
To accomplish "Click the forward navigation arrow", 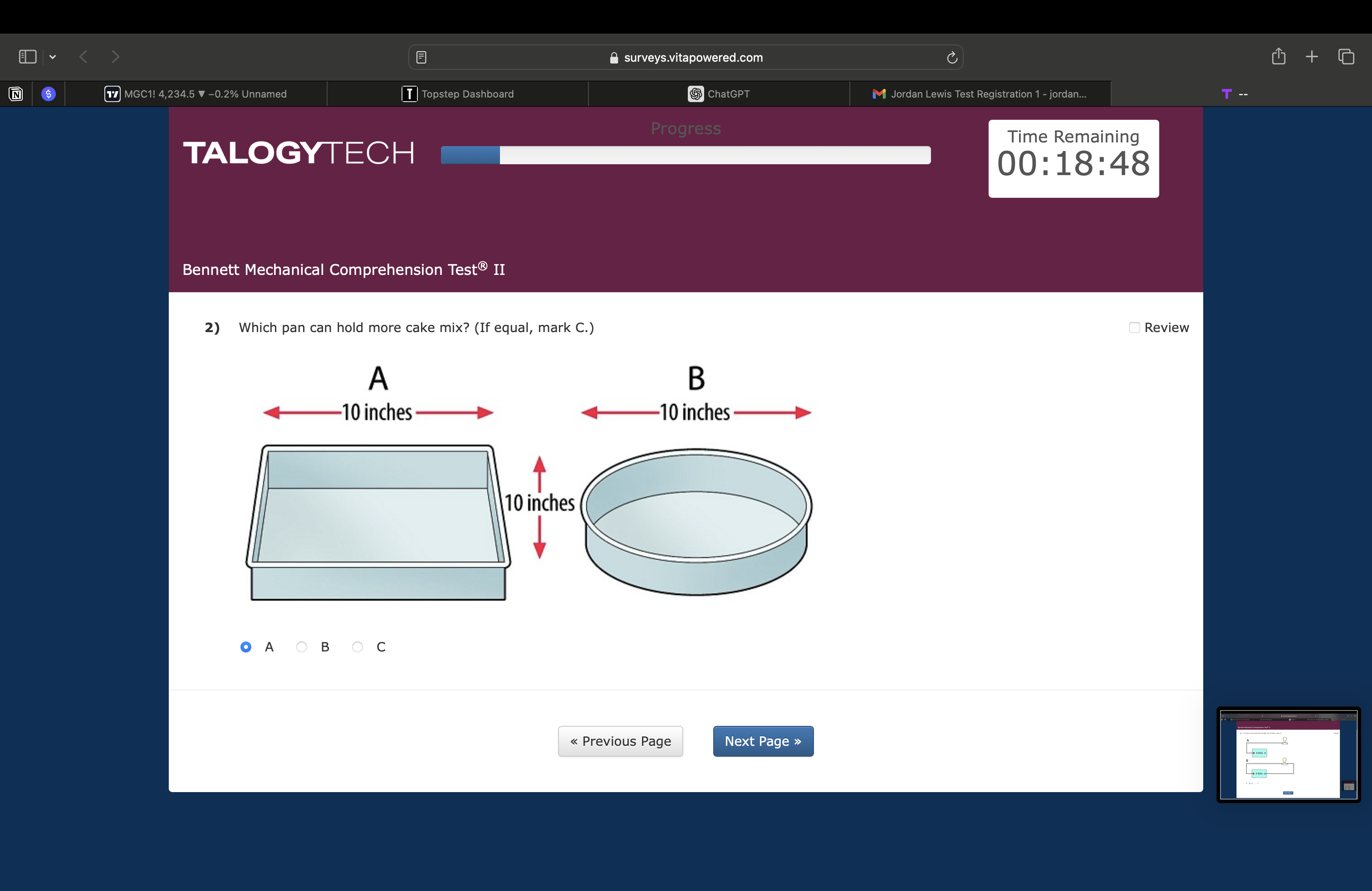I will 115,56.
